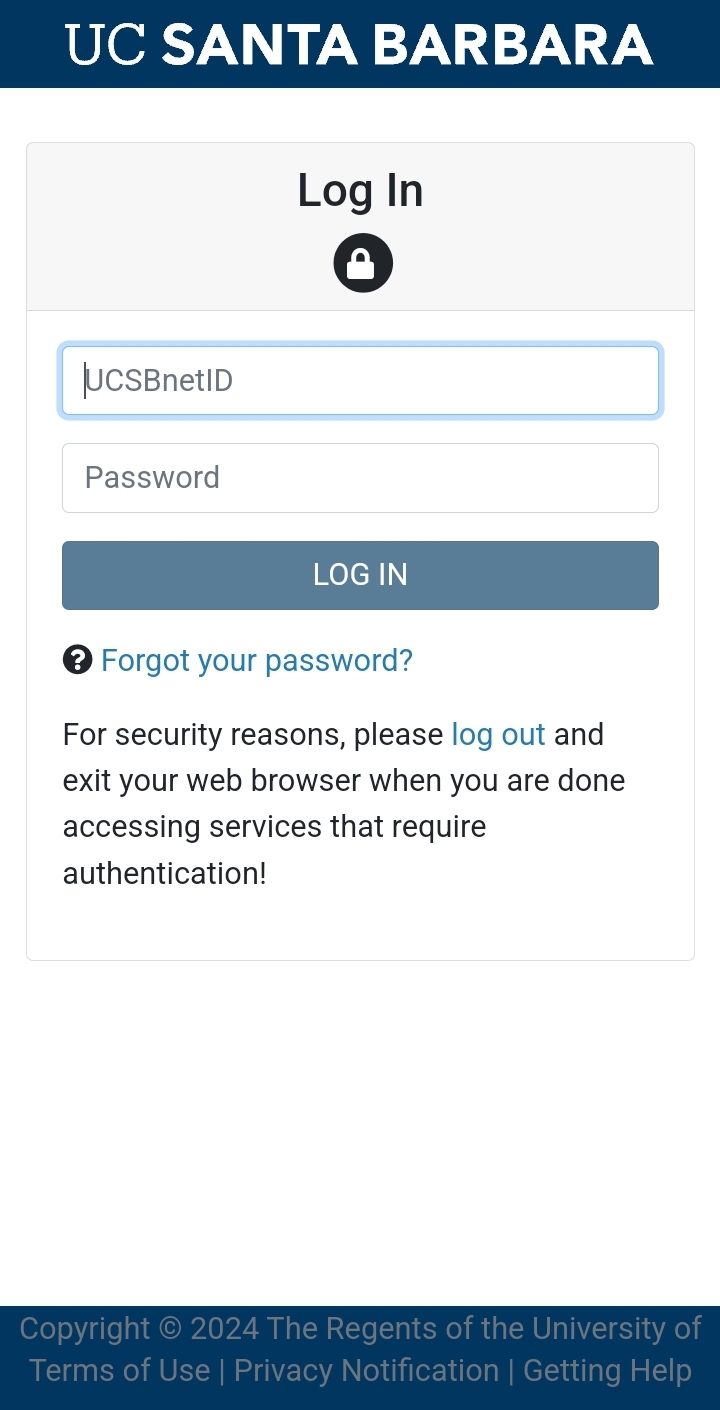Open the Getting Help page
Screen dimensions: 720x1410
click(x=606, y=1370)
